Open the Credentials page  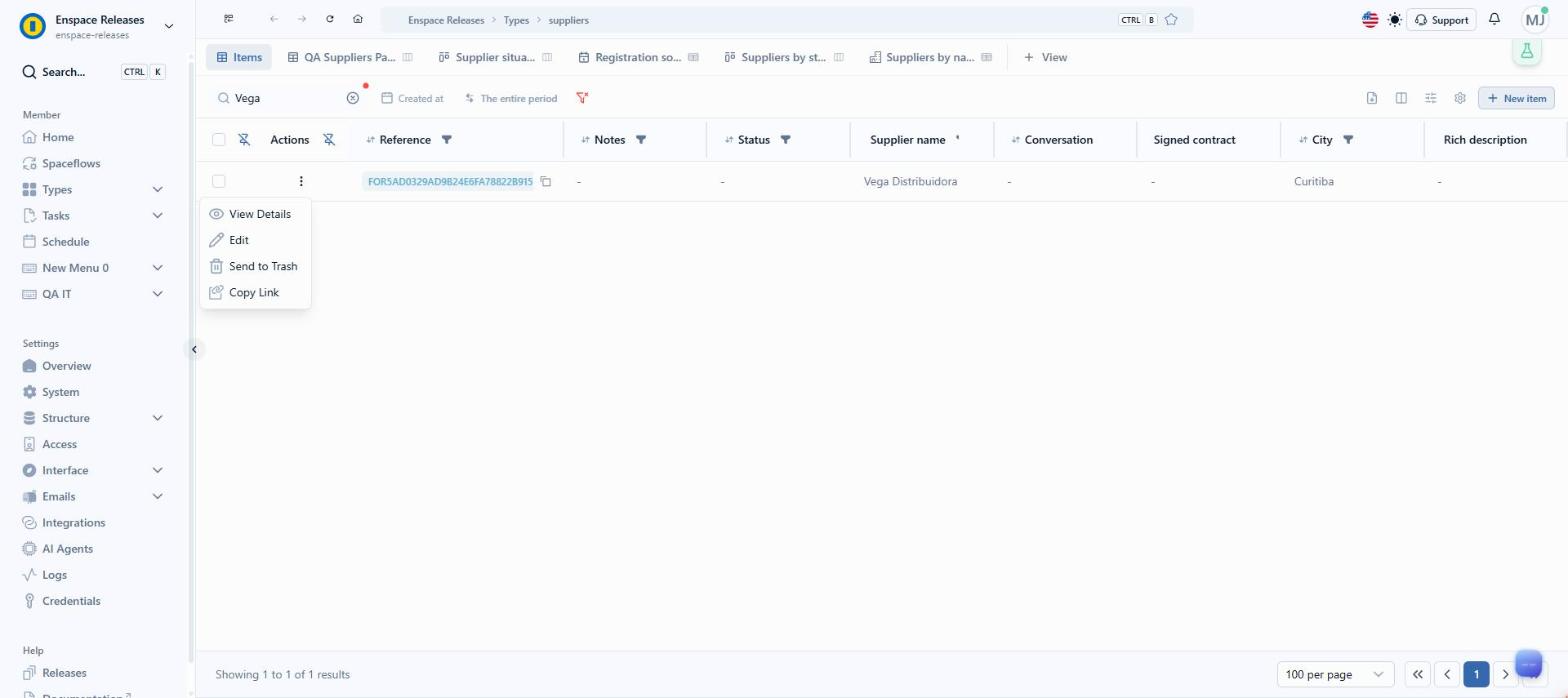tap(71, 600)
